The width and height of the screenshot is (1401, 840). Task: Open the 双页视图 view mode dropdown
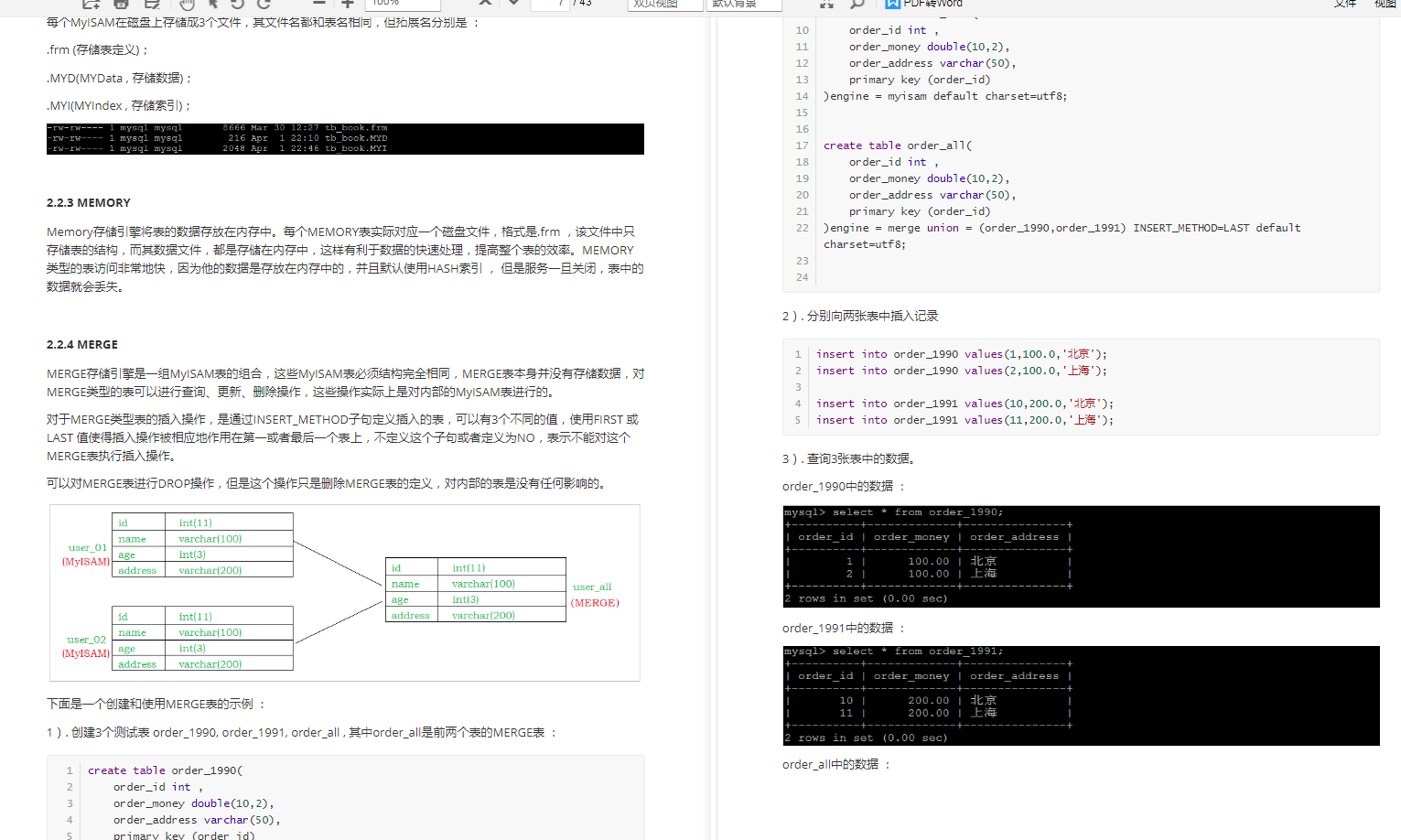[x=664, y=5]
